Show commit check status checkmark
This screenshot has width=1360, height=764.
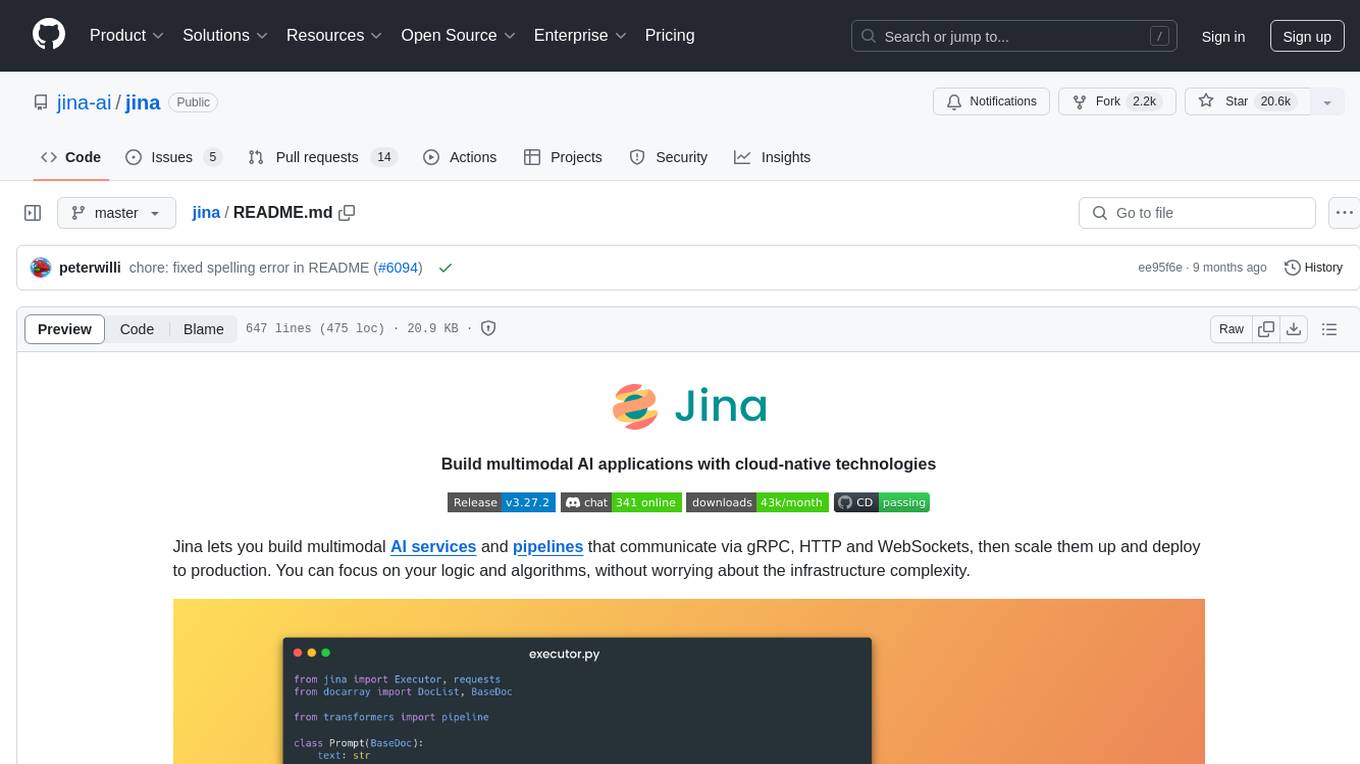445,268
